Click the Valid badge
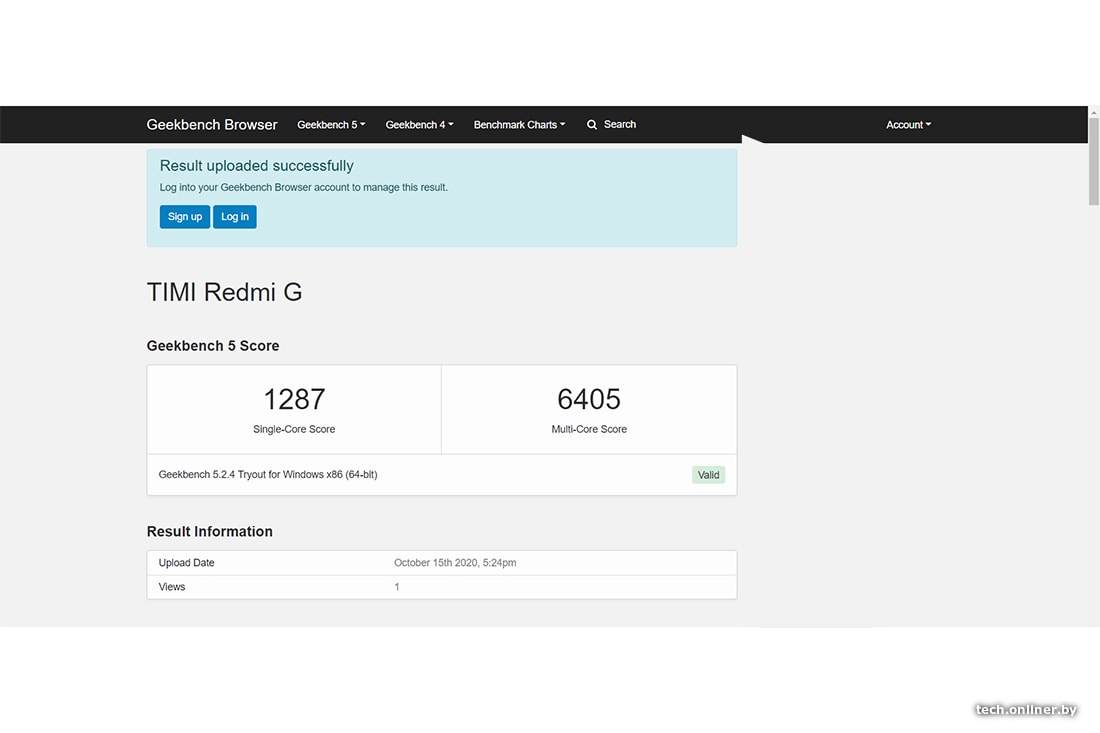Screen dimensions: 1100x733 (x=709, y=475)
